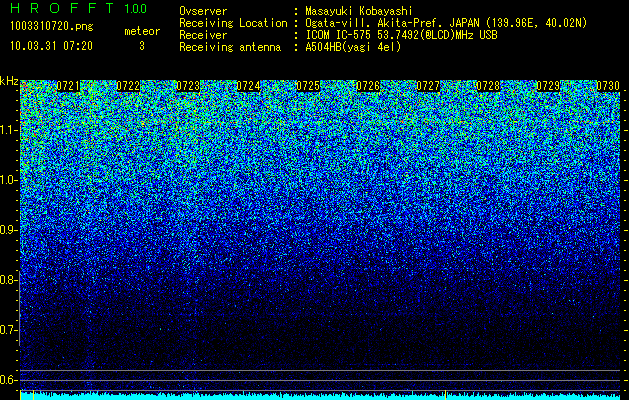Click the 0728 time marker label
This screenshot has height=400, width=629.
click(x=488, y=86)
